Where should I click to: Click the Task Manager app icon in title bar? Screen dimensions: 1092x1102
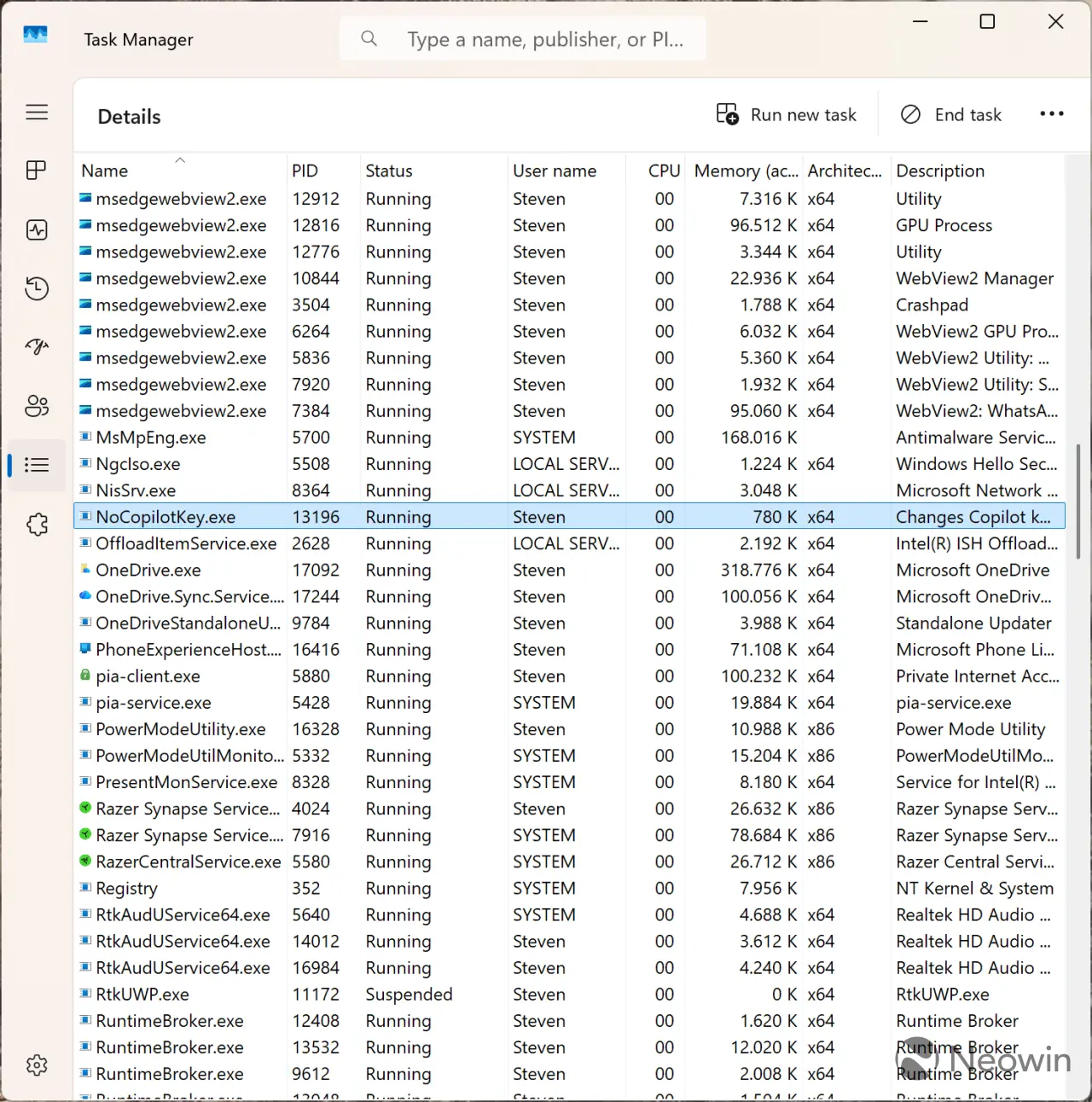coord(35,35)
